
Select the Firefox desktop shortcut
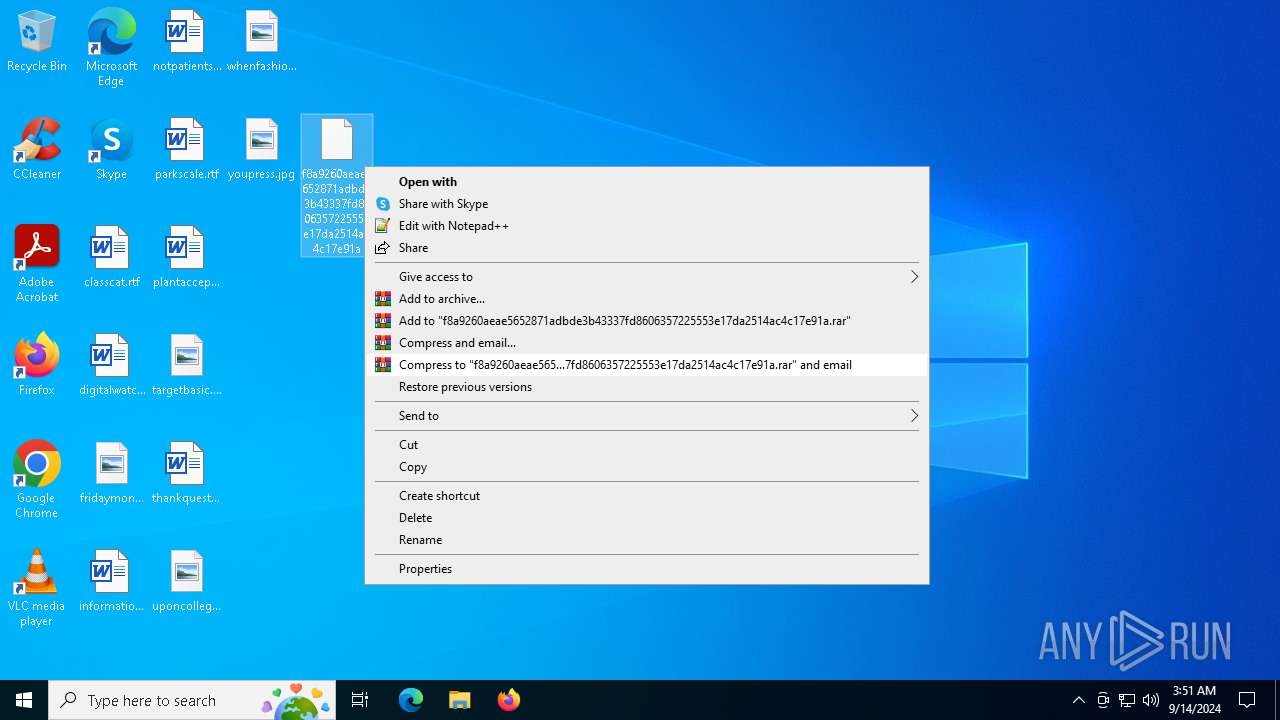tap(37, 366)
